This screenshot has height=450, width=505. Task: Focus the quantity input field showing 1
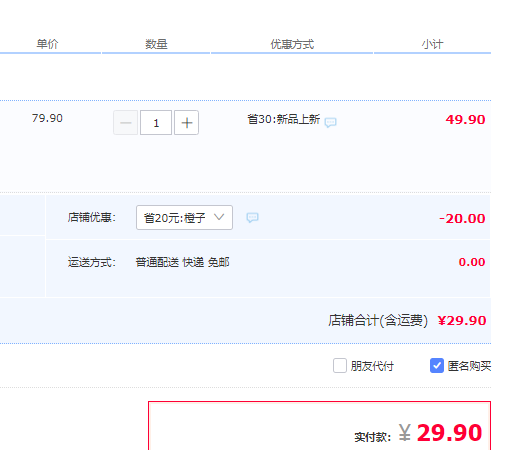point(156,123)
